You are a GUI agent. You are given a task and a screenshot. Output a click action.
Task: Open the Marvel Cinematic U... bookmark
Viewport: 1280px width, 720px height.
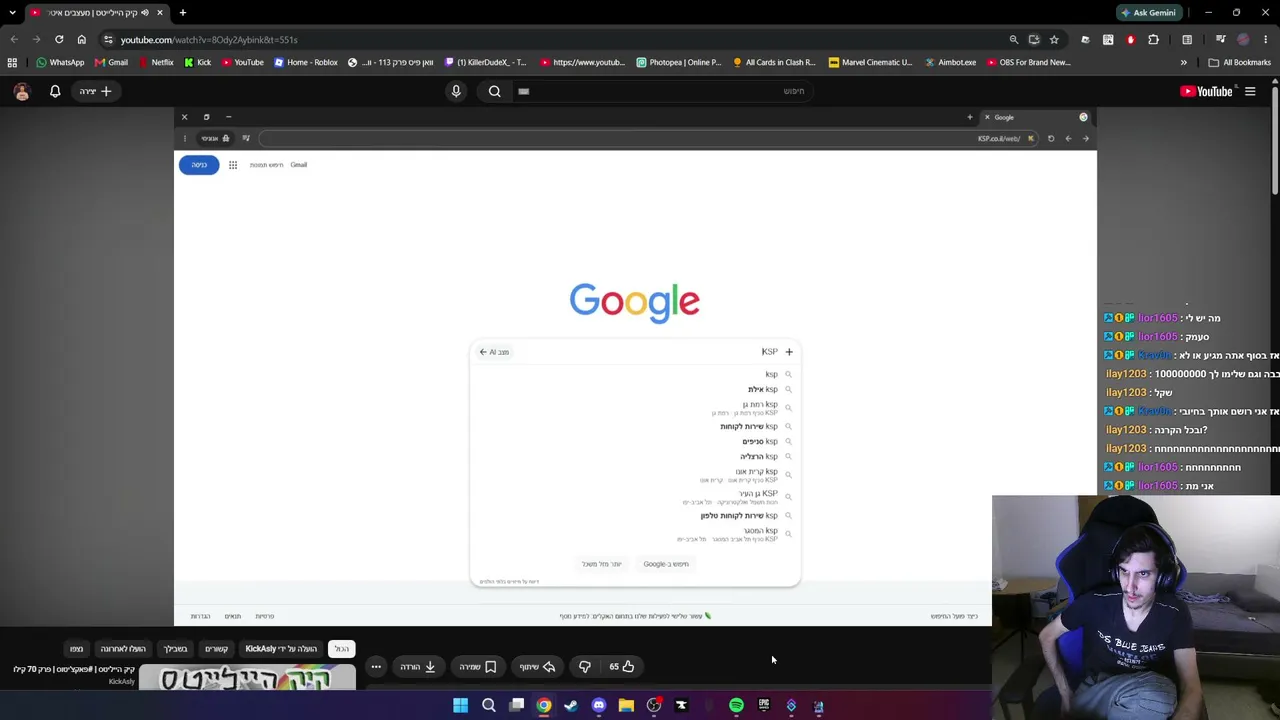point(870,62)
